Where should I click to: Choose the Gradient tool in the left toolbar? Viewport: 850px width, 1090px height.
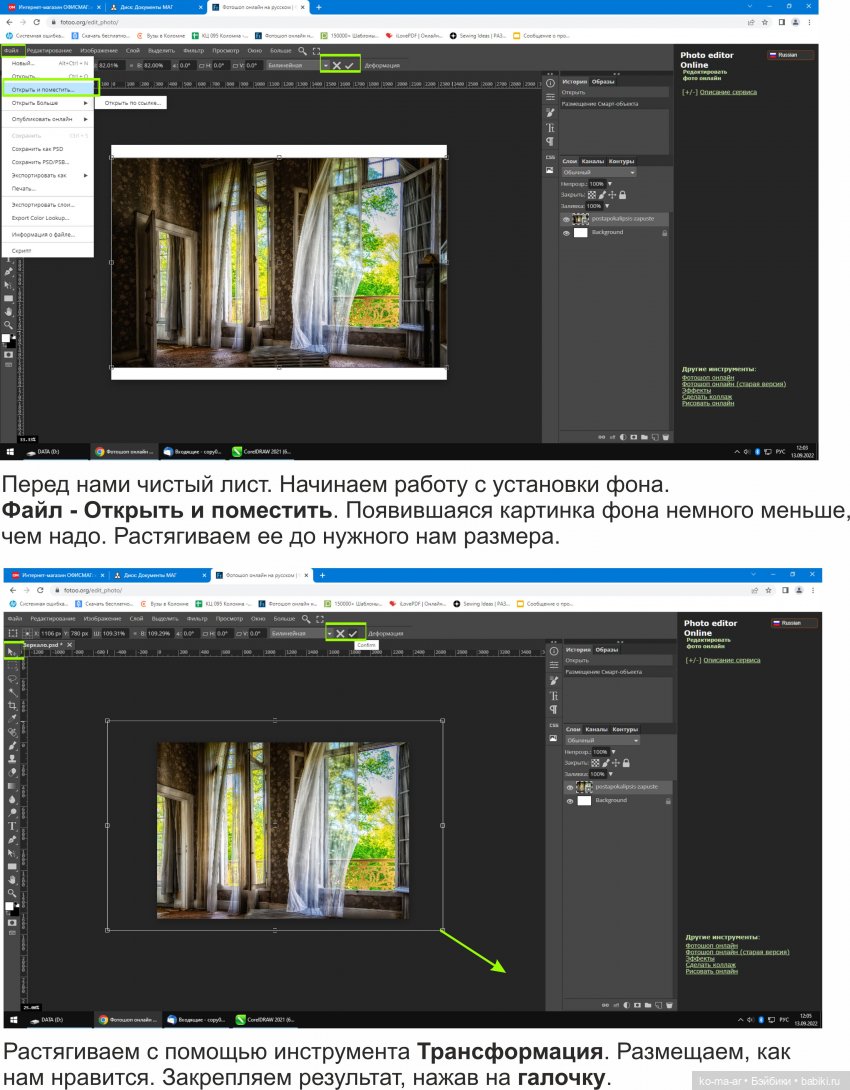[x=12, y=786]
